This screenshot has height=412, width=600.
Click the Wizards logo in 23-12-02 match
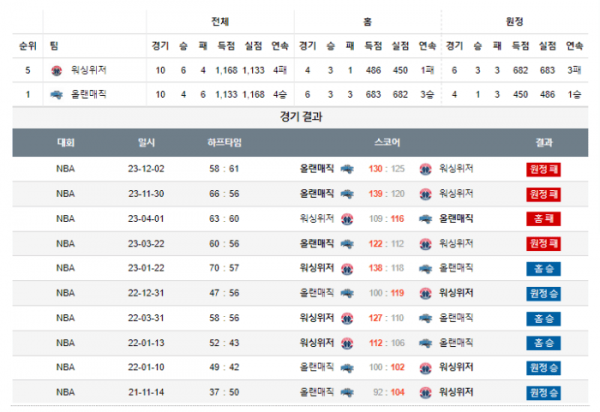[x=425, y=169]
